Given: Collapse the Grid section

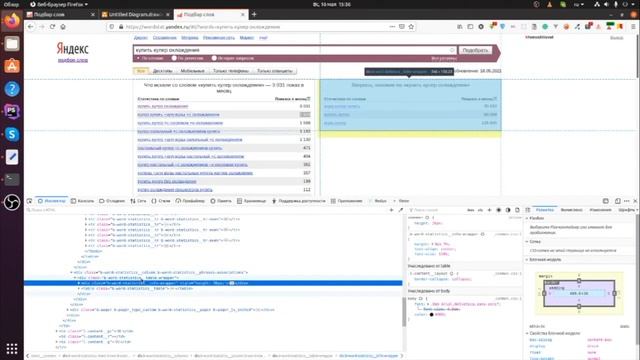Looking at the screenshot, I should pos(527,242).
